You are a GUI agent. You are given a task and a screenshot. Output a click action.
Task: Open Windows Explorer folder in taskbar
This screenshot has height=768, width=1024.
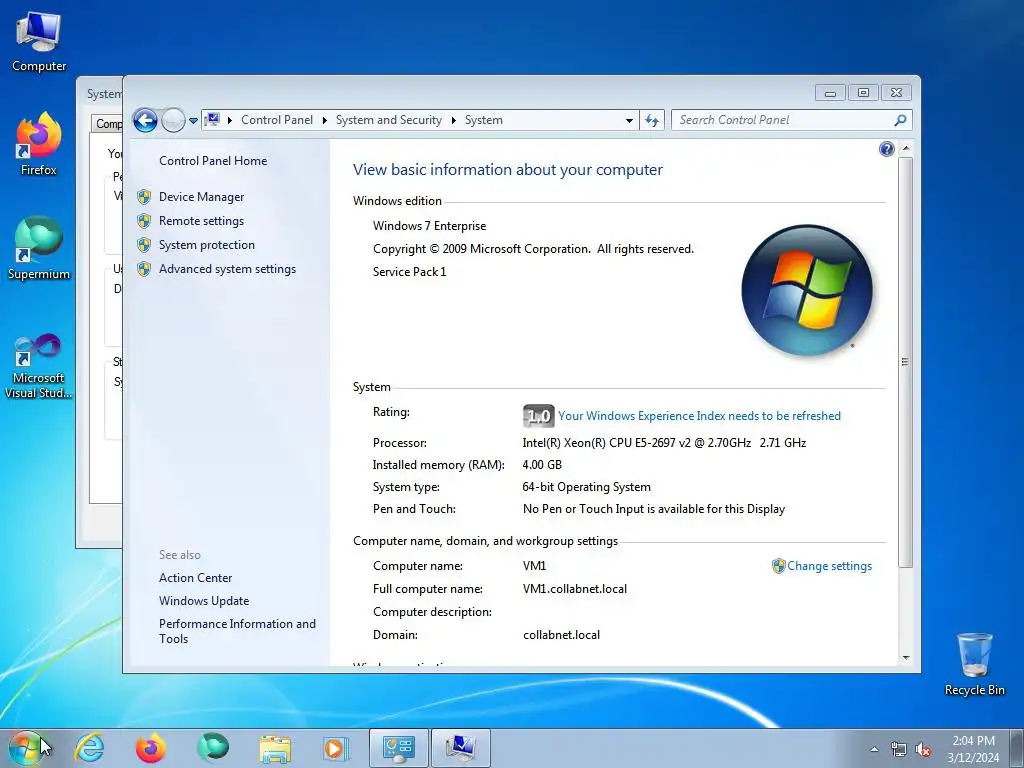275,748
